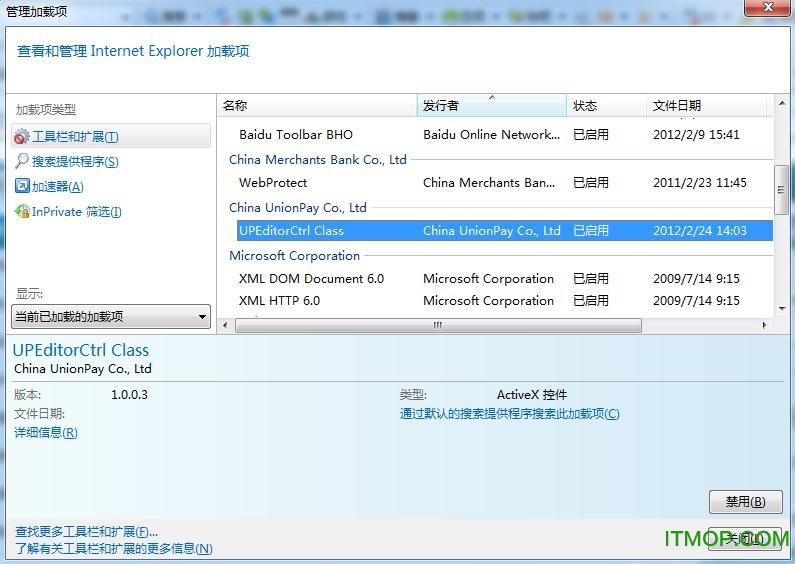Click the File Date column header
Viewport: 795px width, 564px height.
[705, 106]
